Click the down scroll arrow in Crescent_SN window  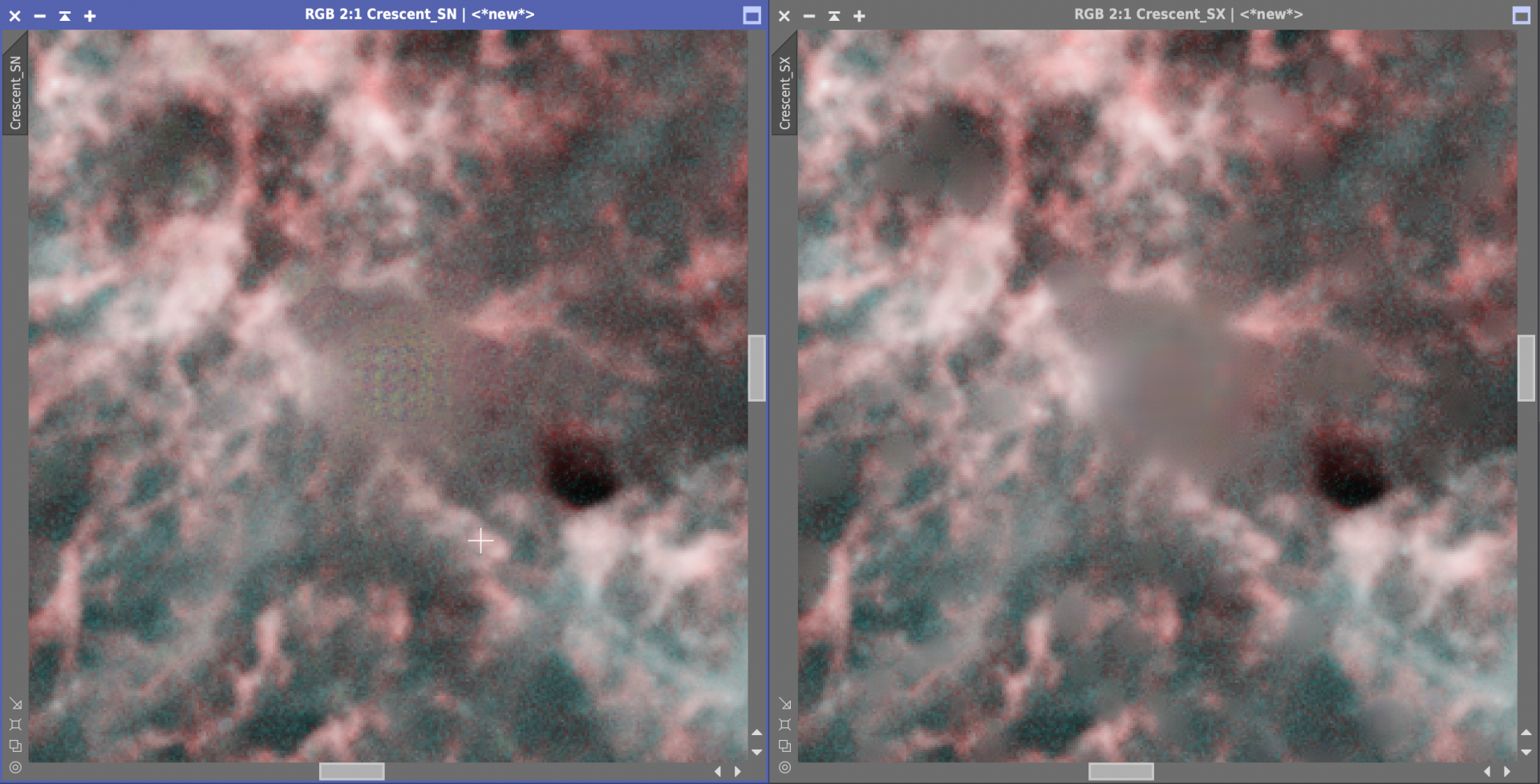tap(756, 752)
